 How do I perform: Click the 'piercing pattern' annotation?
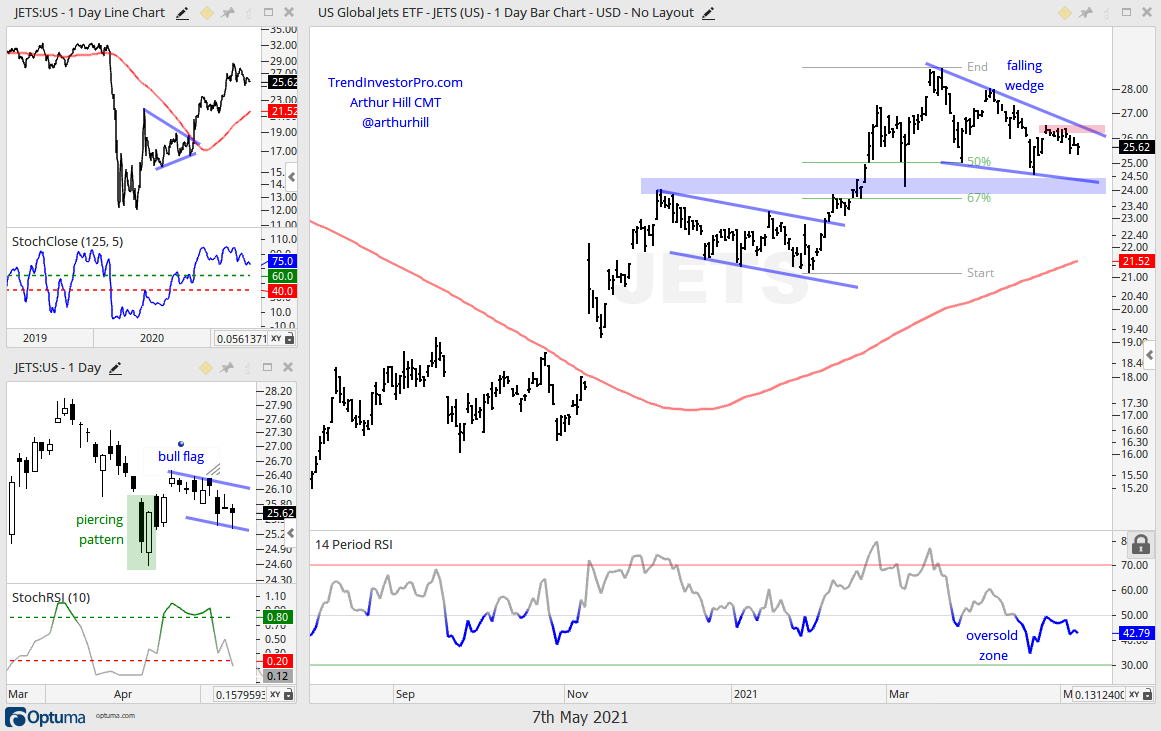[x=100, y=530]
